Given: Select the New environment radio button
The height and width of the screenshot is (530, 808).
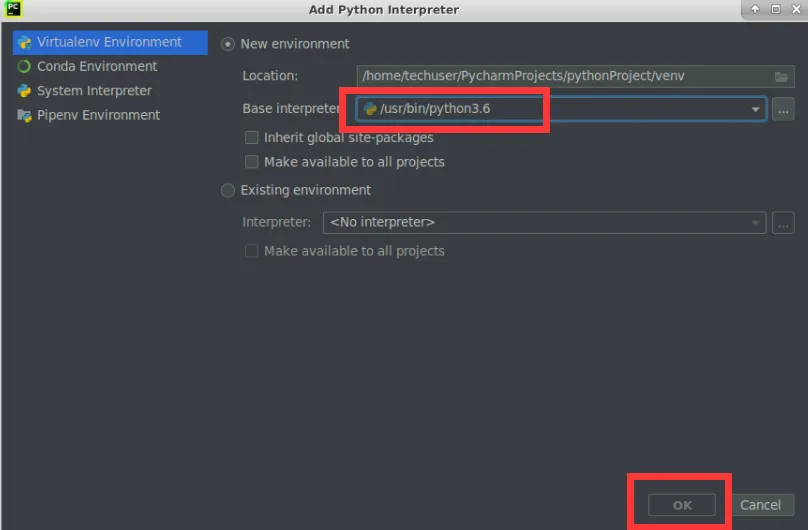Looking at the screenshot, I should (x=229, y=44).
